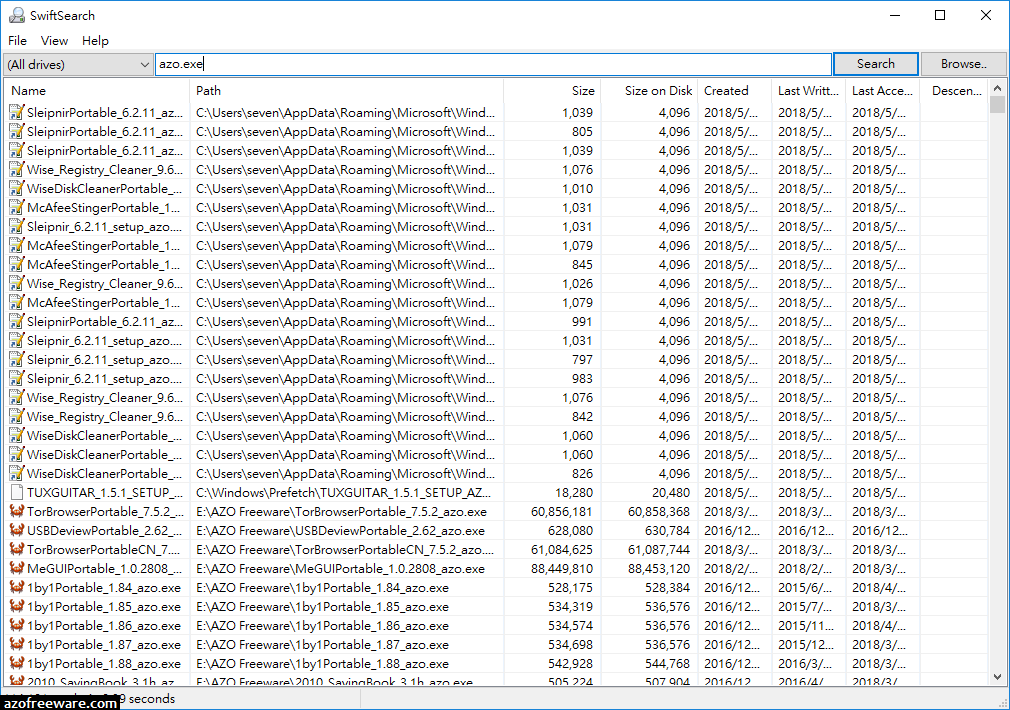The width and height of the screenshot is (1010, 710).
Task: Open the File menu
Action: tap(17, 40)
